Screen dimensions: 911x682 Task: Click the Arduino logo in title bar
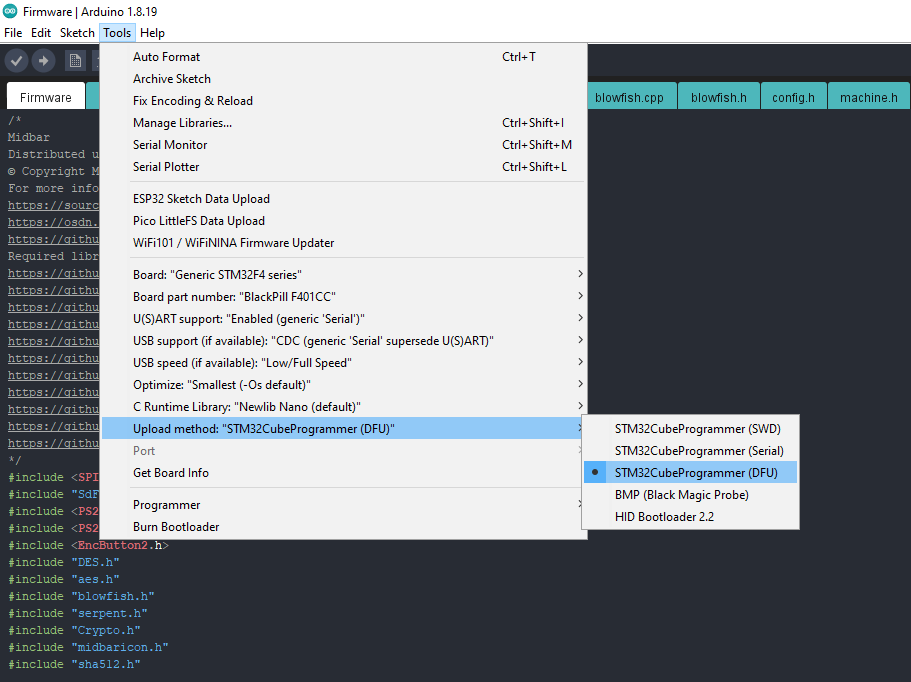pos(10,12)
